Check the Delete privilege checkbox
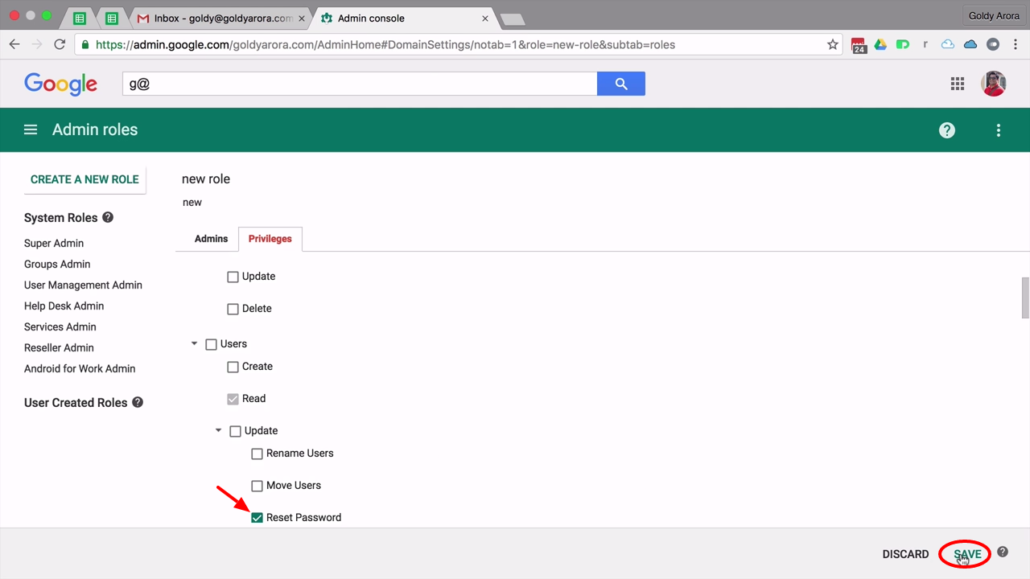The height and width of the screenshot is (579, 1030). click(233, 309)
